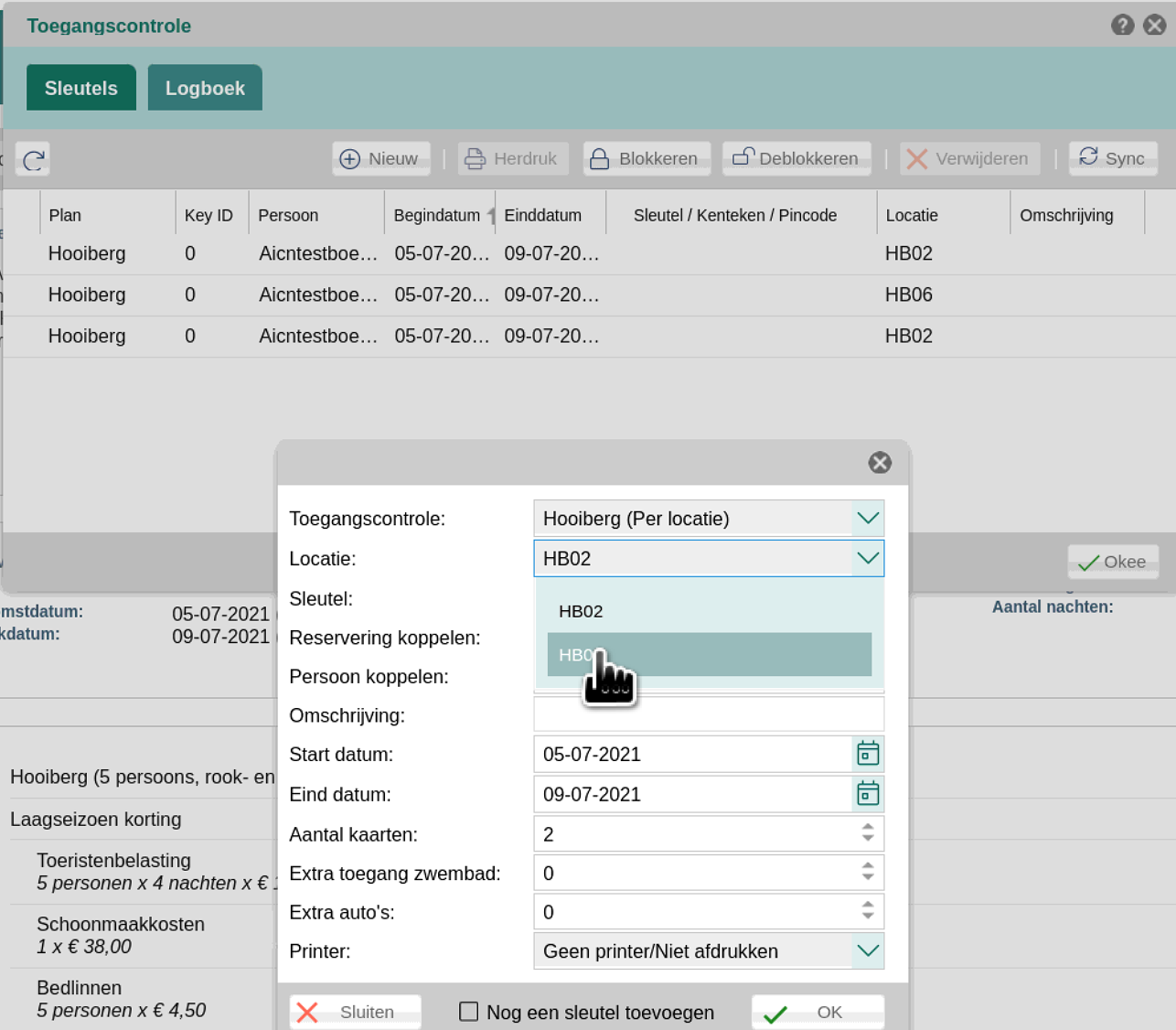
Task: Open the Toegangscontrole dropdown
Action: pos(868,519)
